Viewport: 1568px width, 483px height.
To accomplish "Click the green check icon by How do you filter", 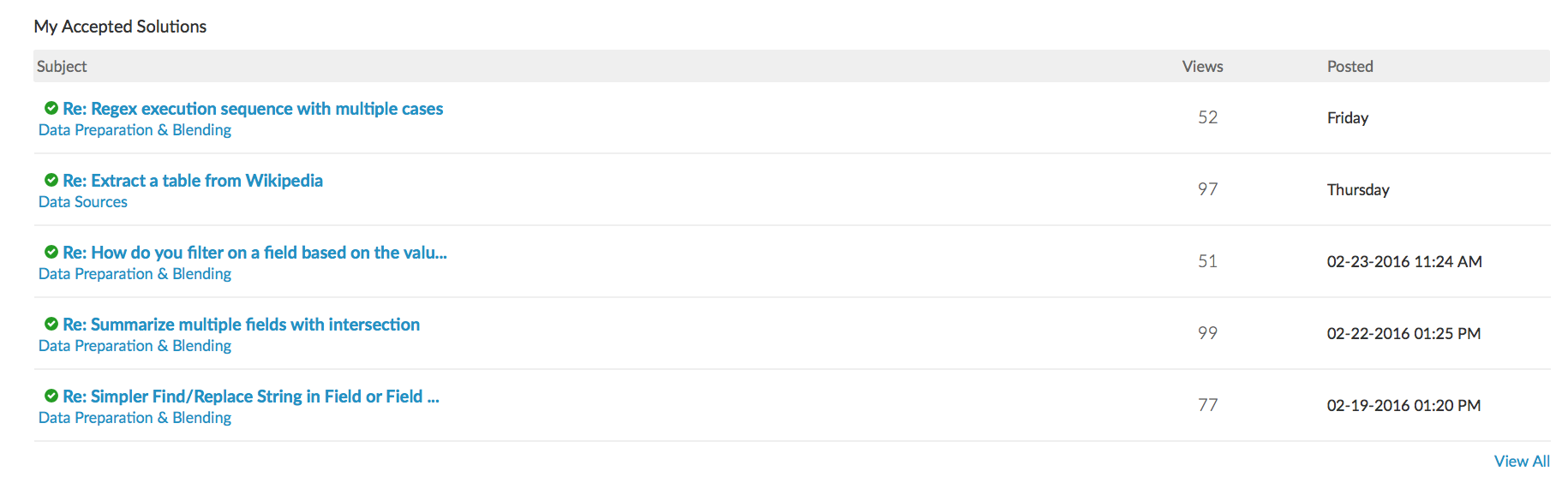I will pos(51,252).
